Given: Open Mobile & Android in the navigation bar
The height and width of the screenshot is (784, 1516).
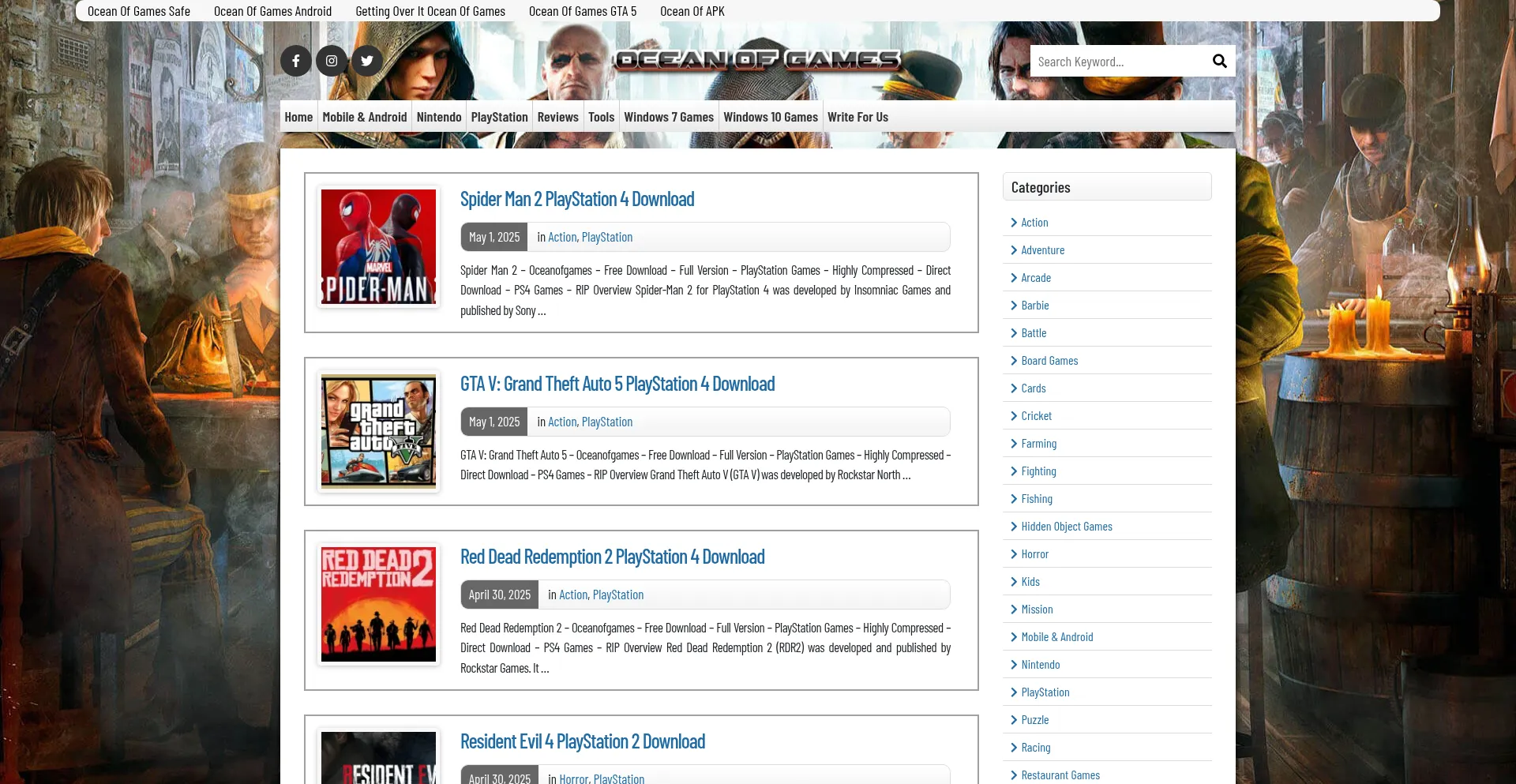Looking at the screenshot, I should click(365, 117).
